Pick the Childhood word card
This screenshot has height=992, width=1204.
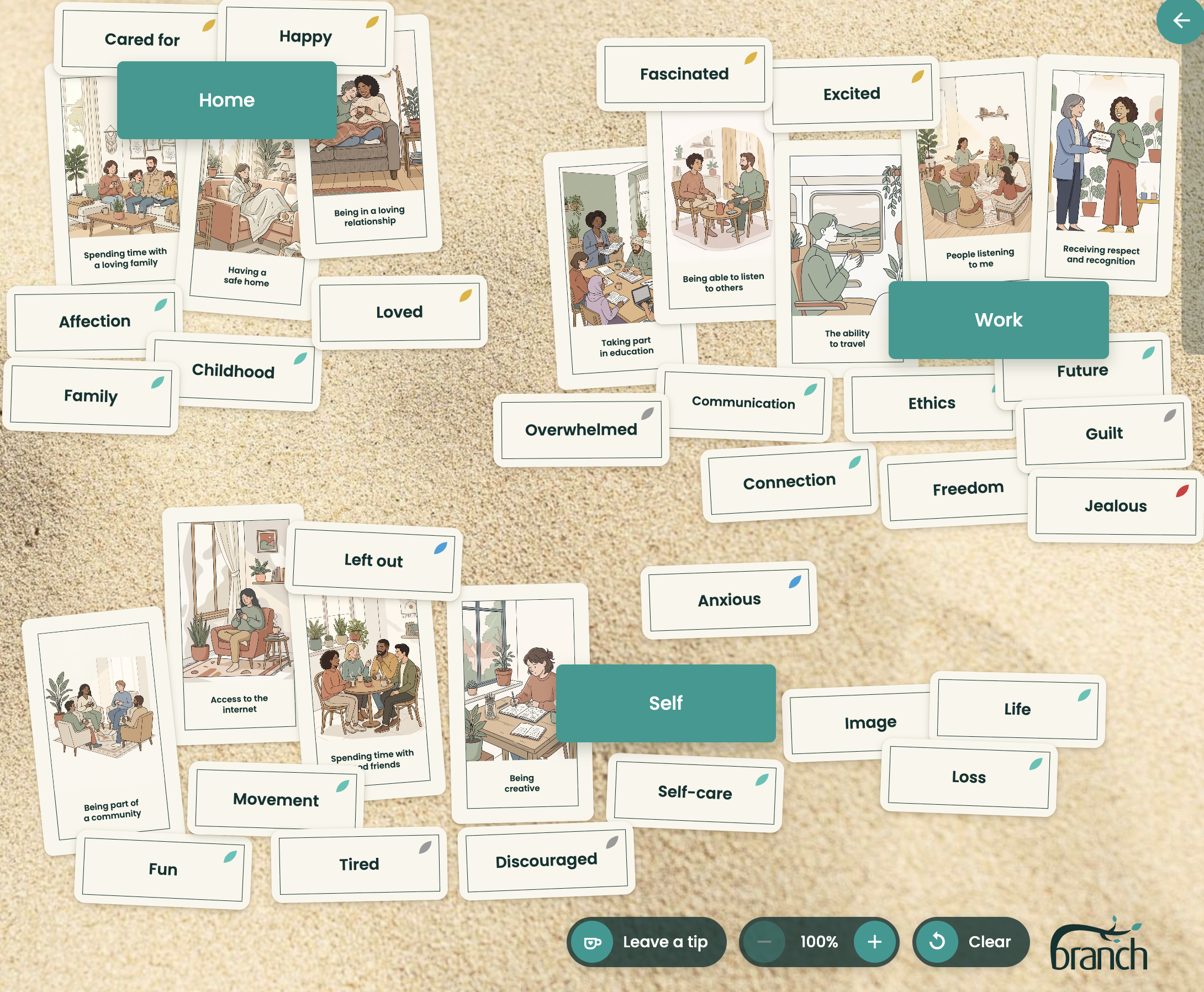233,371
